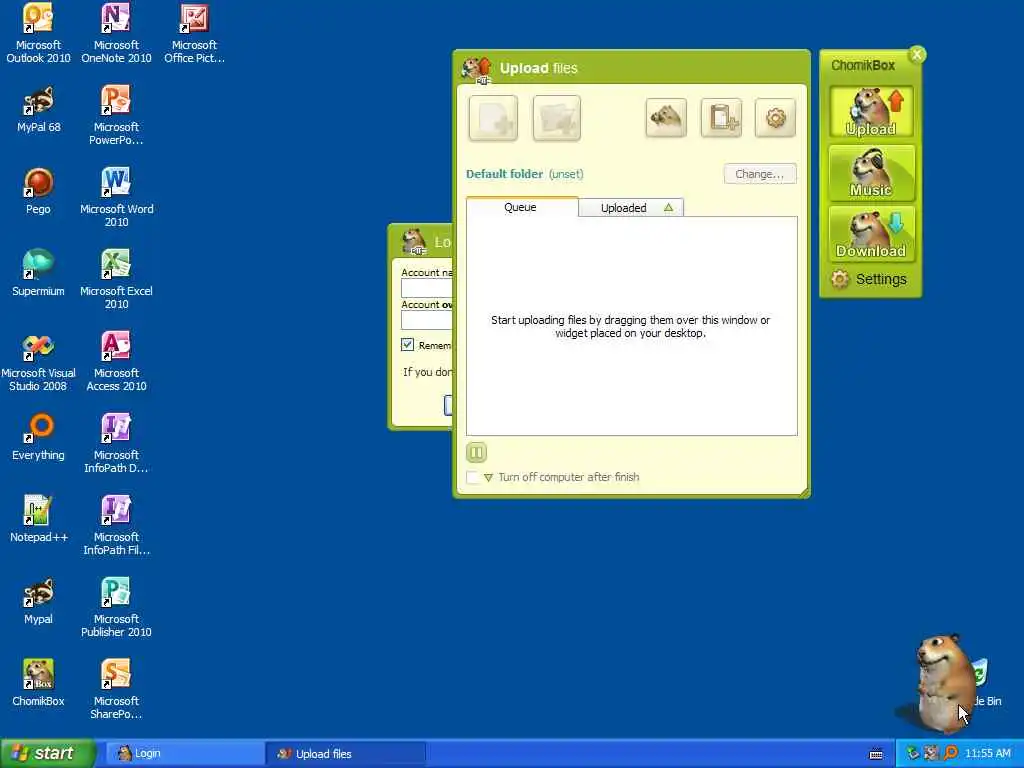Click the system clock showing 11:55 AM
The width and height of the screenshot is (1024, 768).
point(987,754)
